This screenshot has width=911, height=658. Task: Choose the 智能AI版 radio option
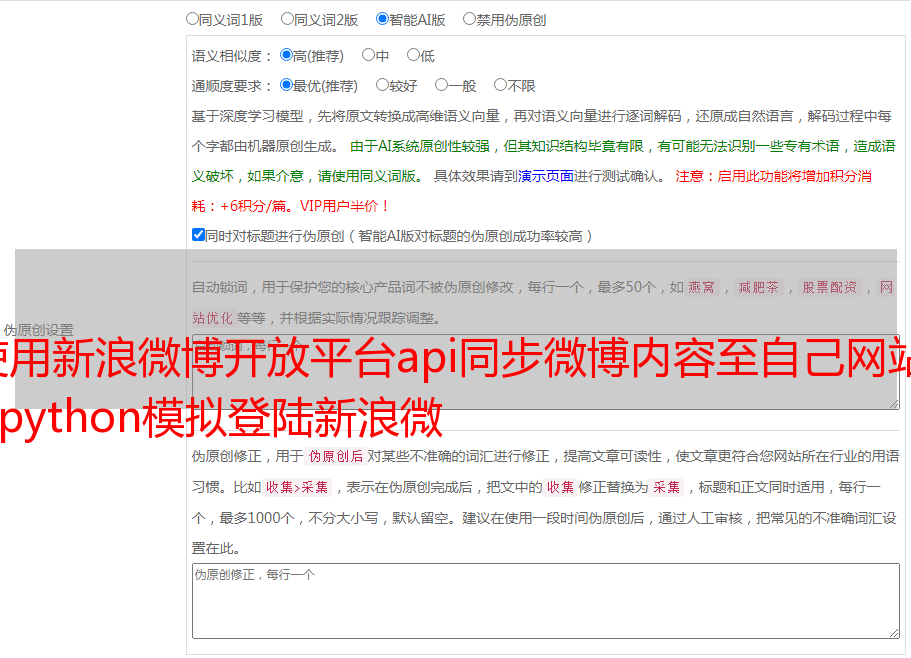click(x=382, y=19)
